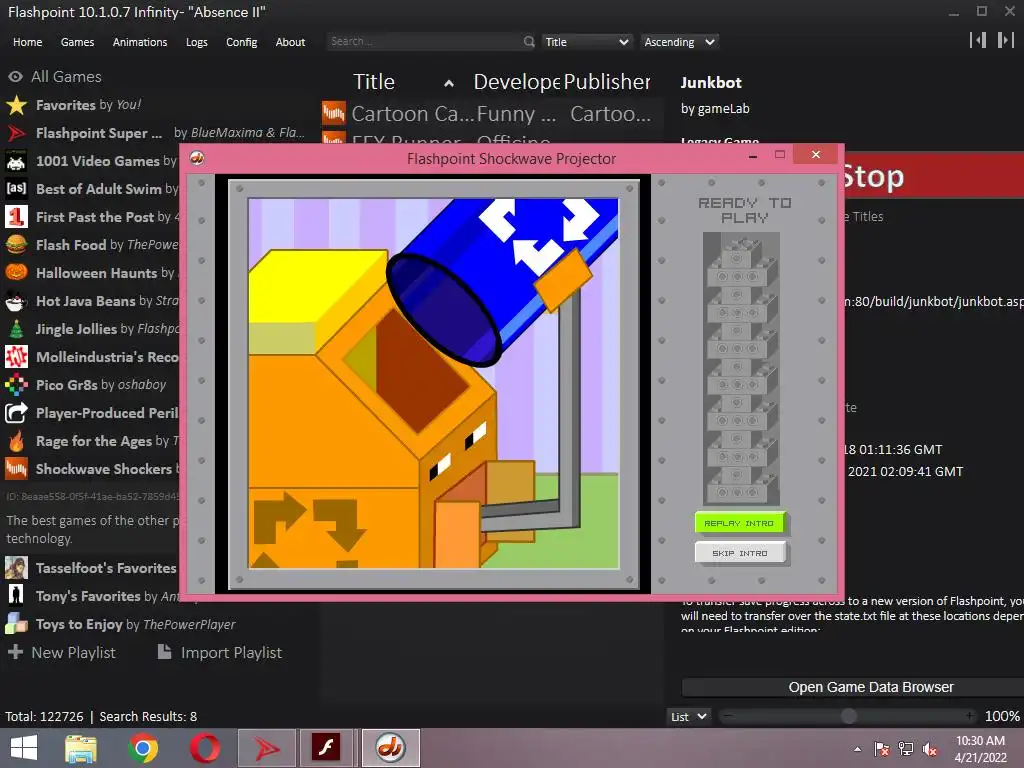Image resolution: width=1024 pixels, height=768 pixels.
Task: Click REPLAY INTRO in Shockwave Projector
Action: point(739,523)
